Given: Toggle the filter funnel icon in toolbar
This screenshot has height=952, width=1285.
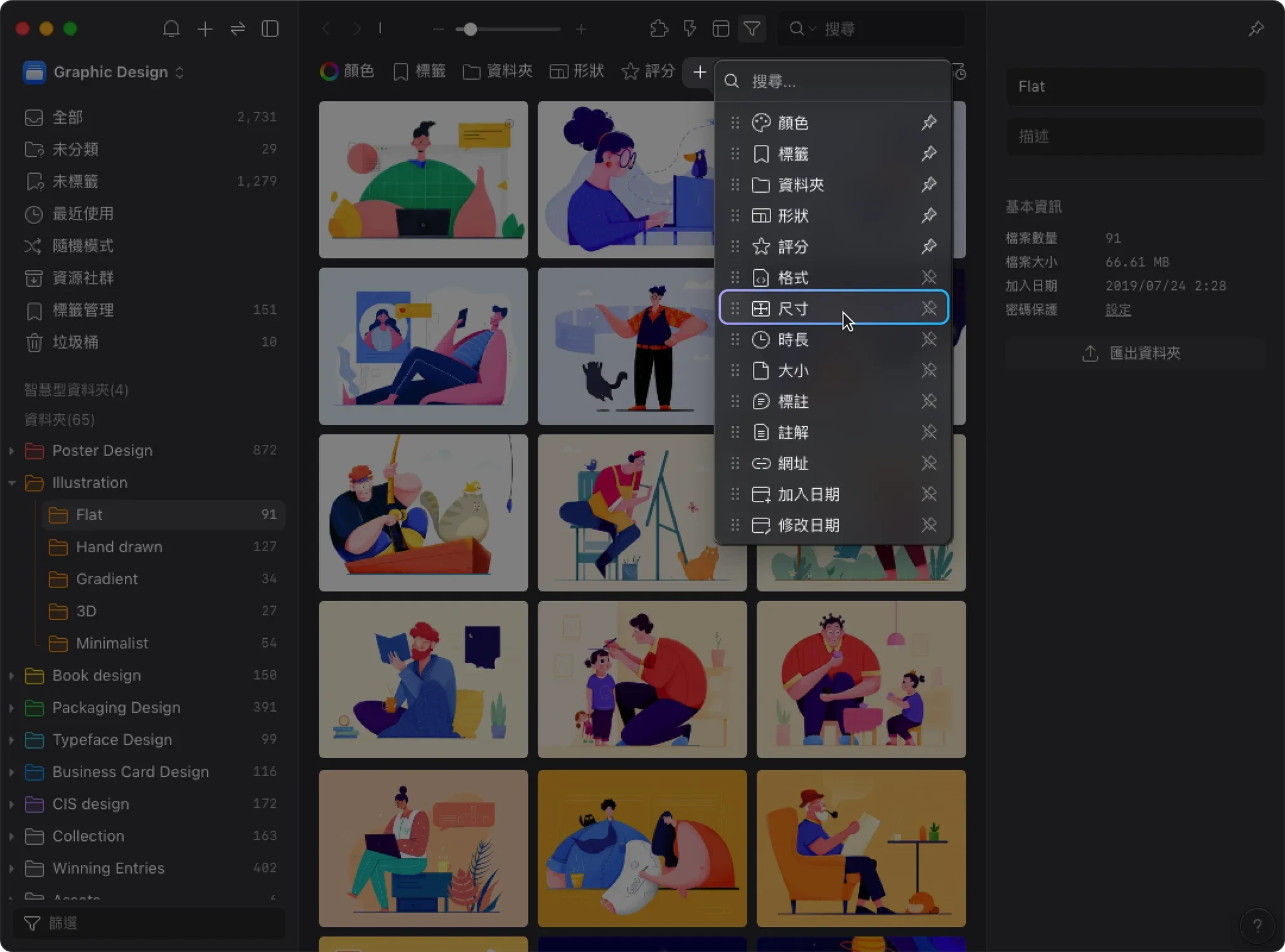Looking at the screenshot, I should [752, 29].
